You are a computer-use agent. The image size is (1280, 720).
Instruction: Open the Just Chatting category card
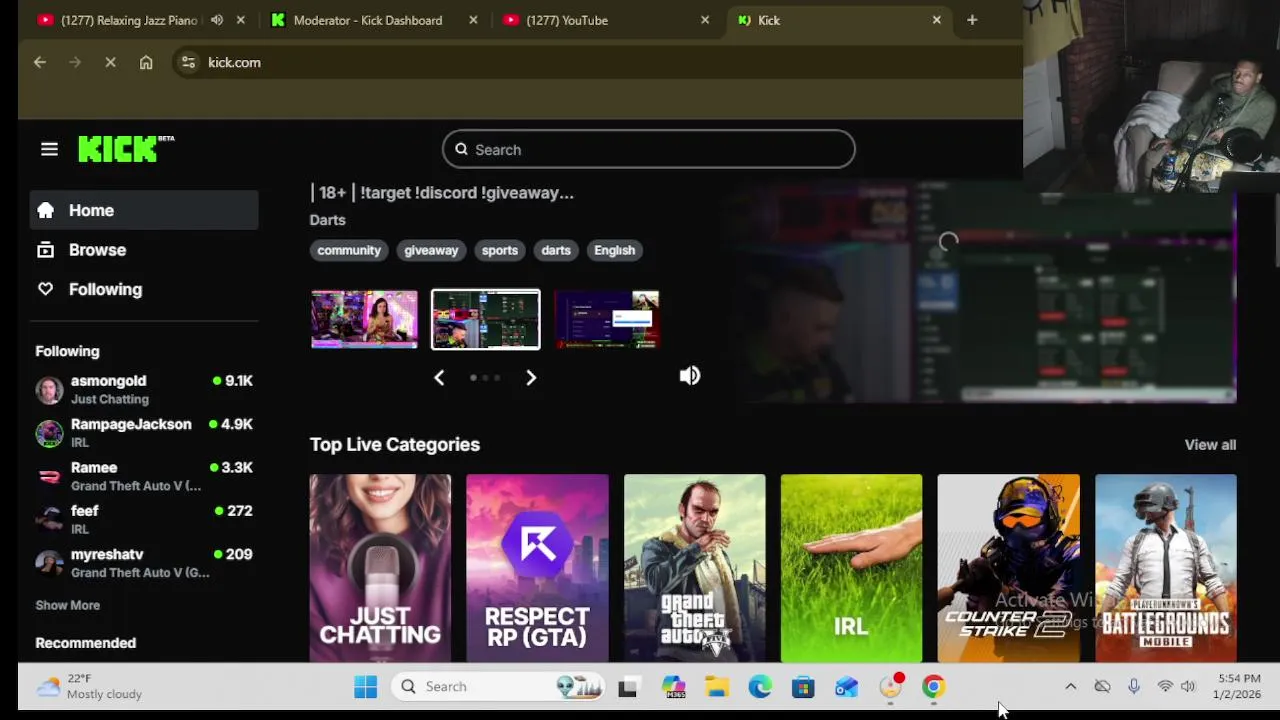pyautogui.click(x=380, y=568)
